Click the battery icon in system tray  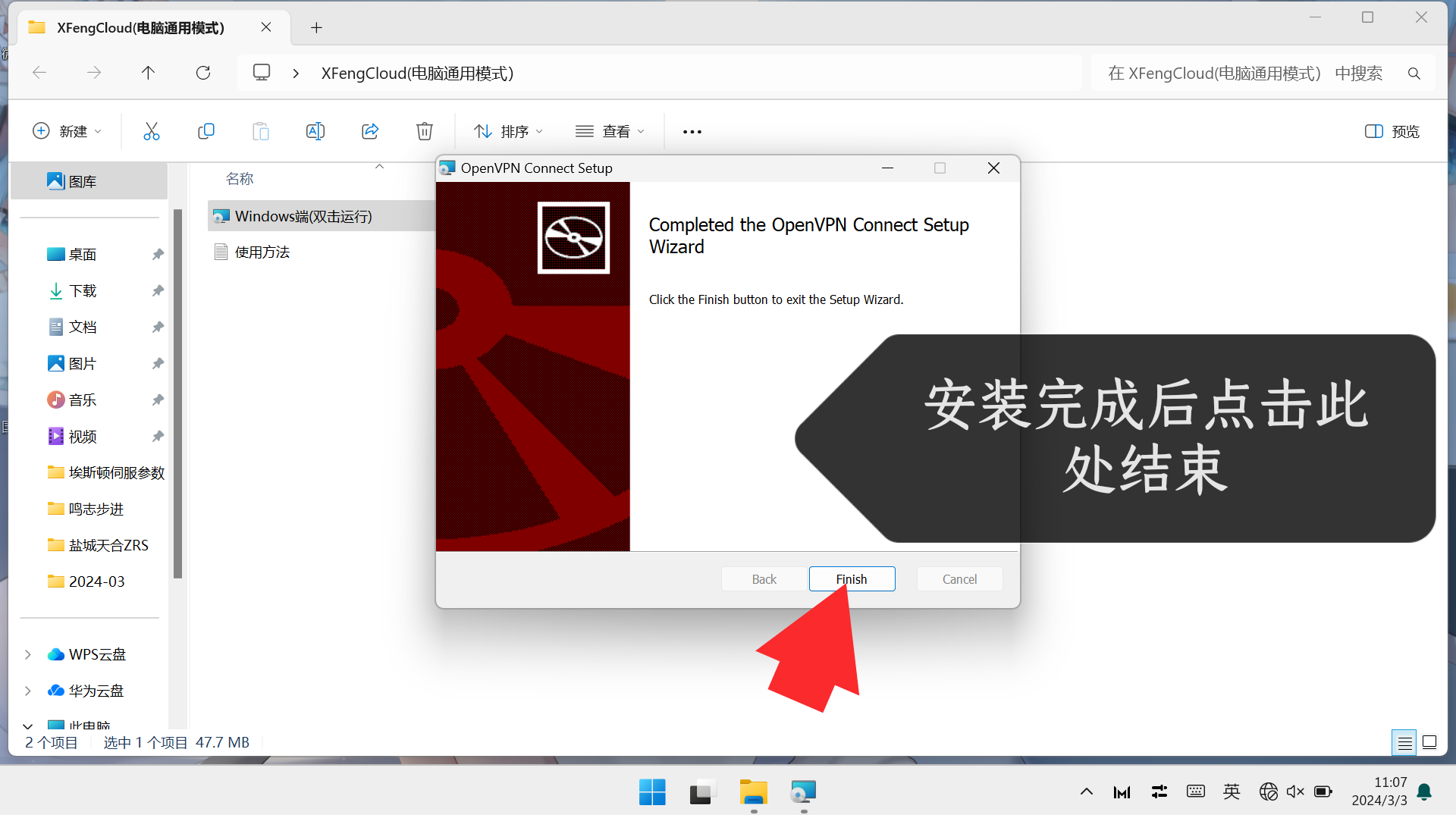[1323, 791]
